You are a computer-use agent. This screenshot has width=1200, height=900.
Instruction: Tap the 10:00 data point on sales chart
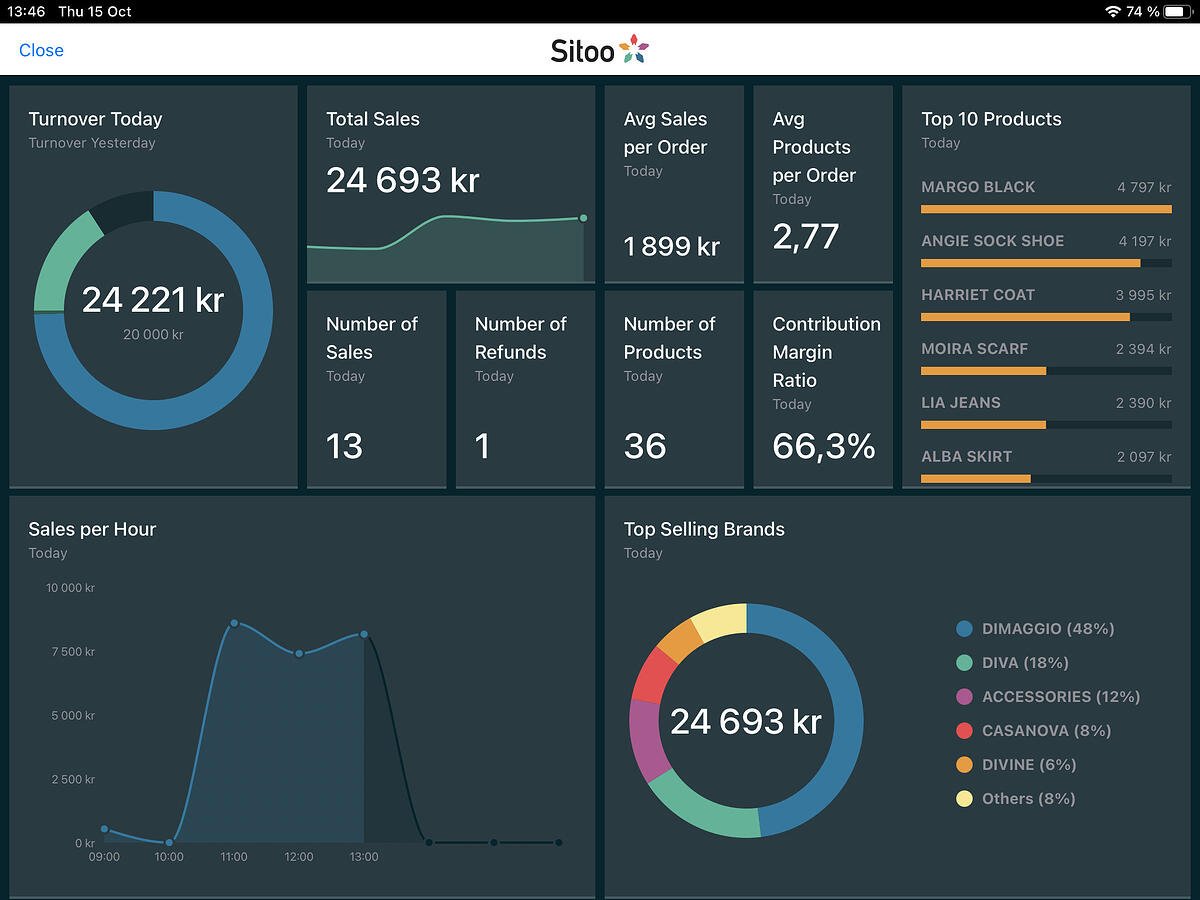[169, 843]
